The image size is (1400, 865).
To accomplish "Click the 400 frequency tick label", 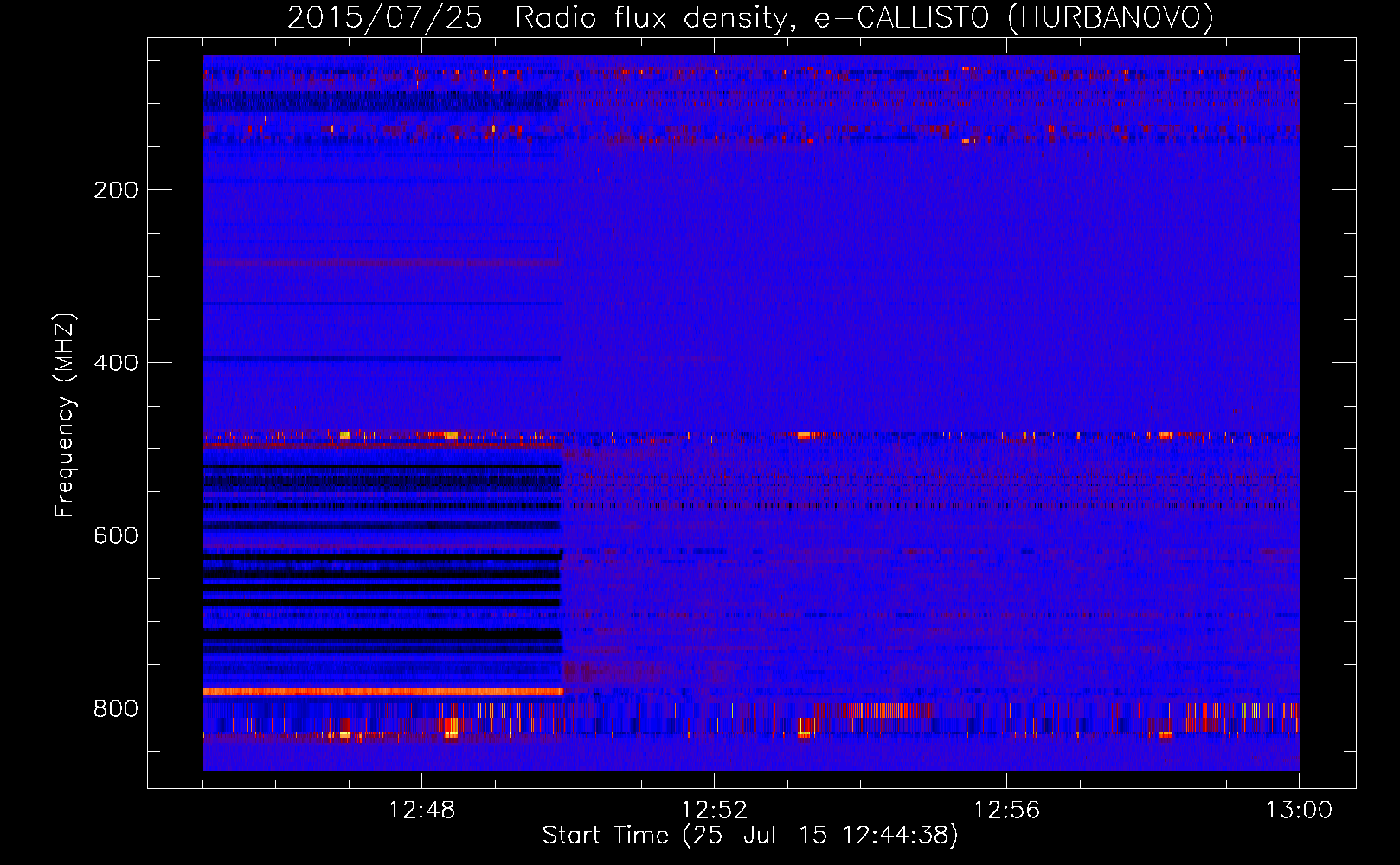I will point(116,363).
